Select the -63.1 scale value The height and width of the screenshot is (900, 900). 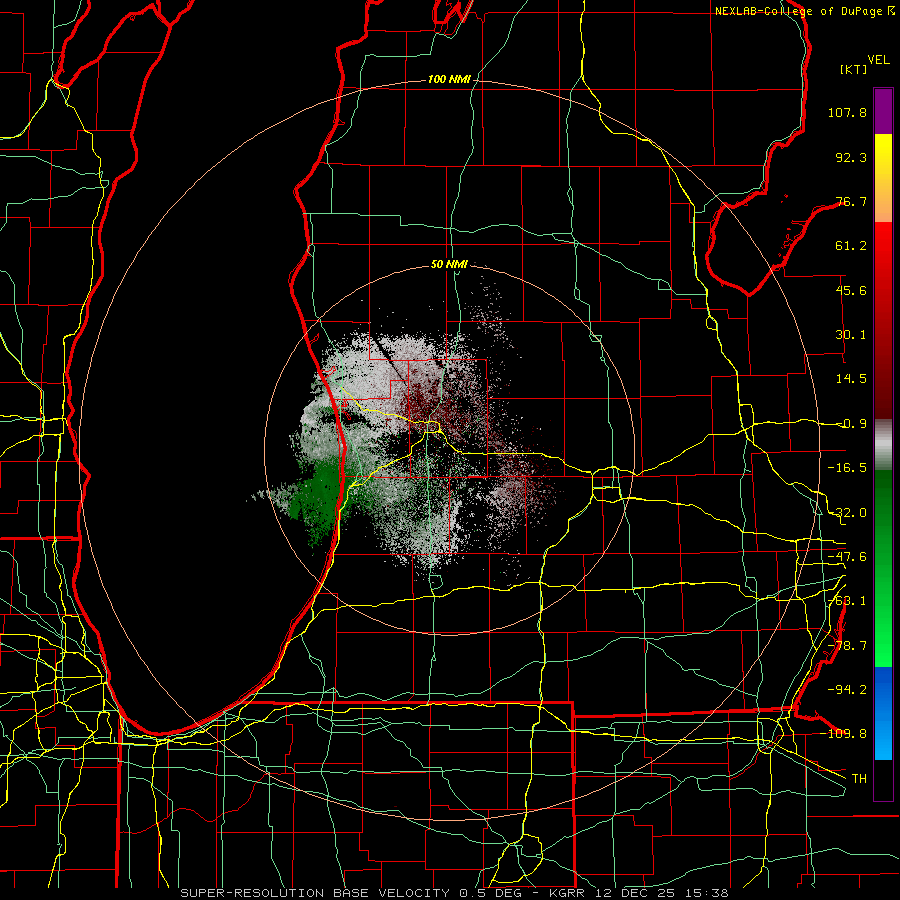[x=847, y=601]
